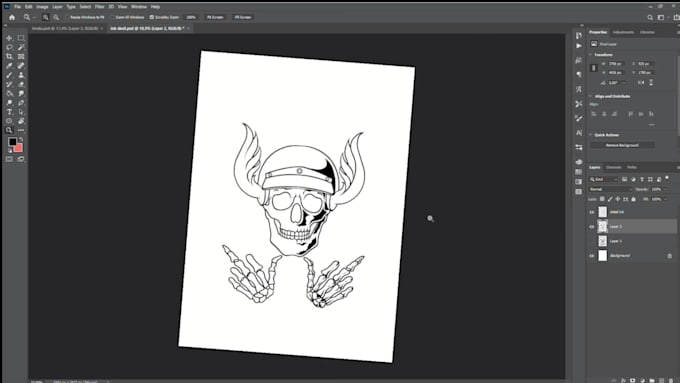The height and width of the screenshot is (383, 680).
Task: Select the Crop tool
Action: pos(9,56)
